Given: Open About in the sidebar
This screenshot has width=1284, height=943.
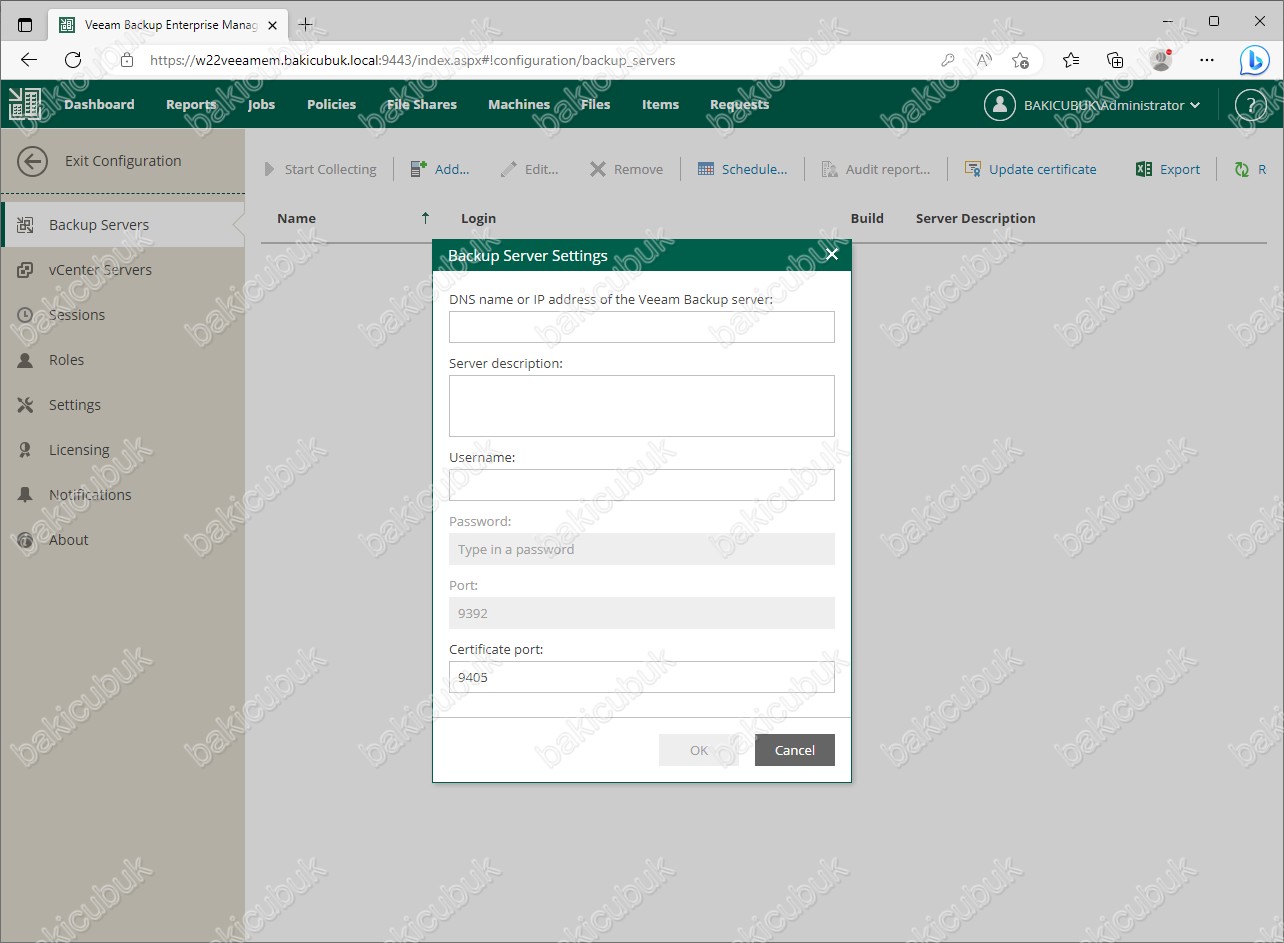Looking at the screenshot, I should pos(122,540).
